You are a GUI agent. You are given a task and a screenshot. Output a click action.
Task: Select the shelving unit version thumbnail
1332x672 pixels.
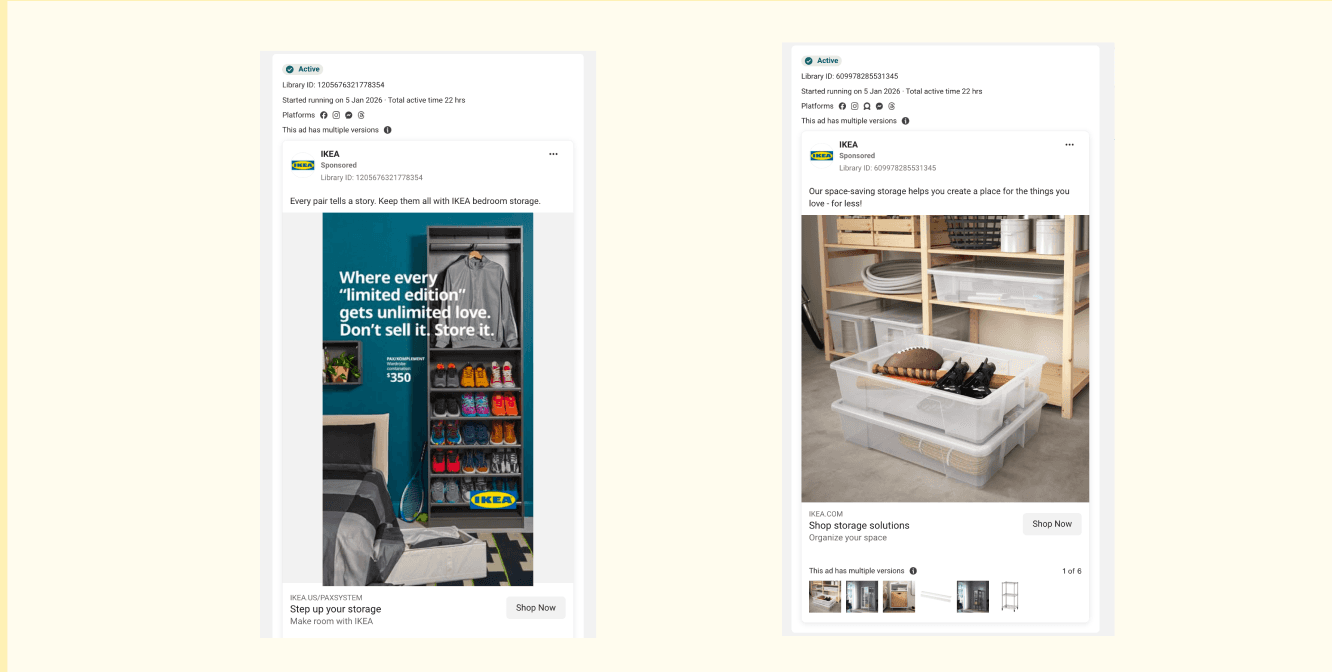tap(1009, 595)
